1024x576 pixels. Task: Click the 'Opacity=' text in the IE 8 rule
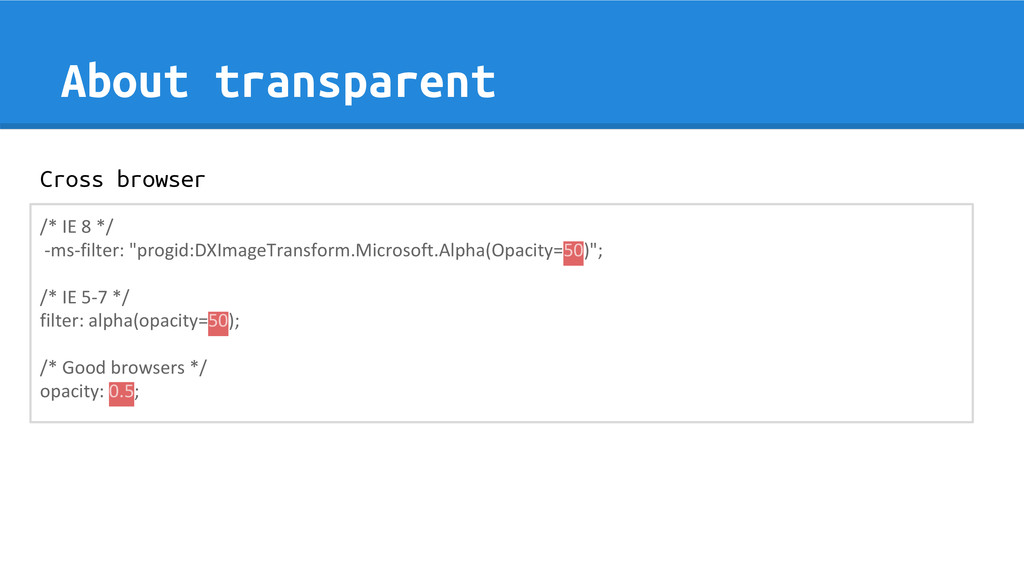click(526, 251)
